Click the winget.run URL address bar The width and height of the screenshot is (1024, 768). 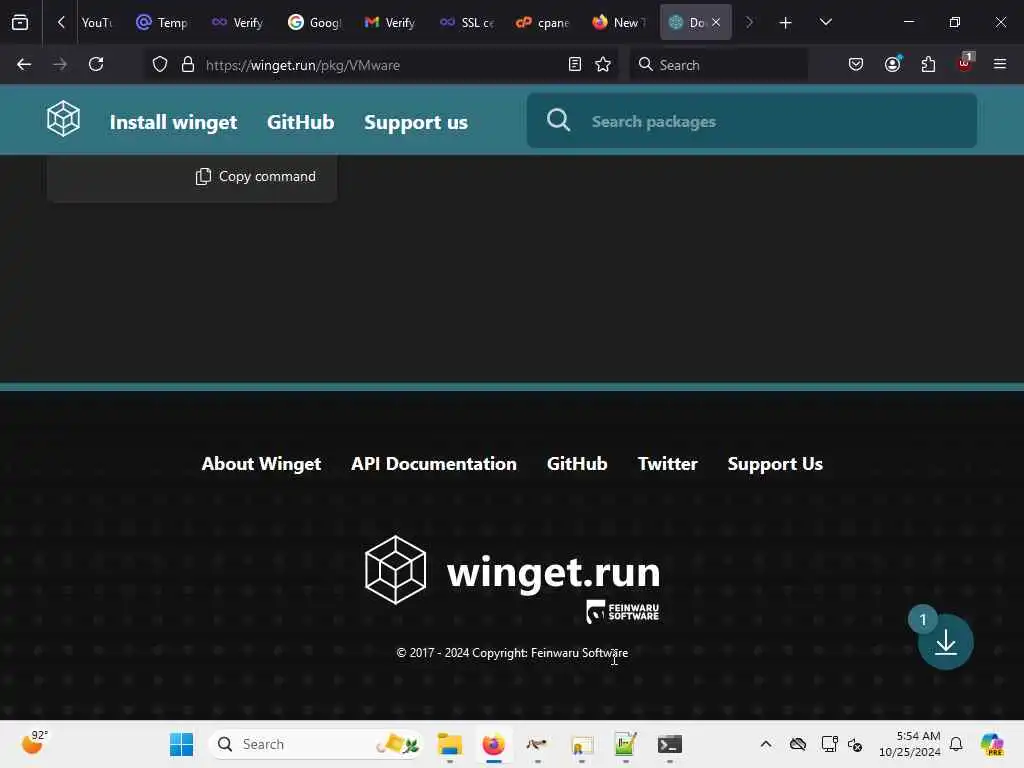tap(379, 65)
